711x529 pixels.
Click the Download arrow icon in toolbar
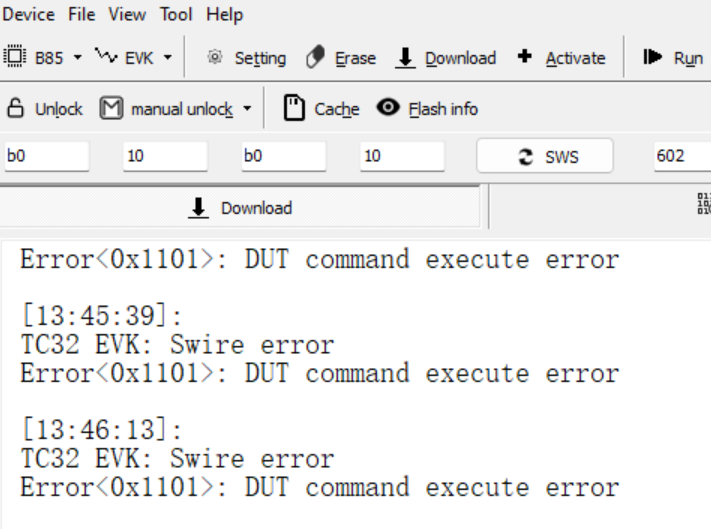pos(405,58)
